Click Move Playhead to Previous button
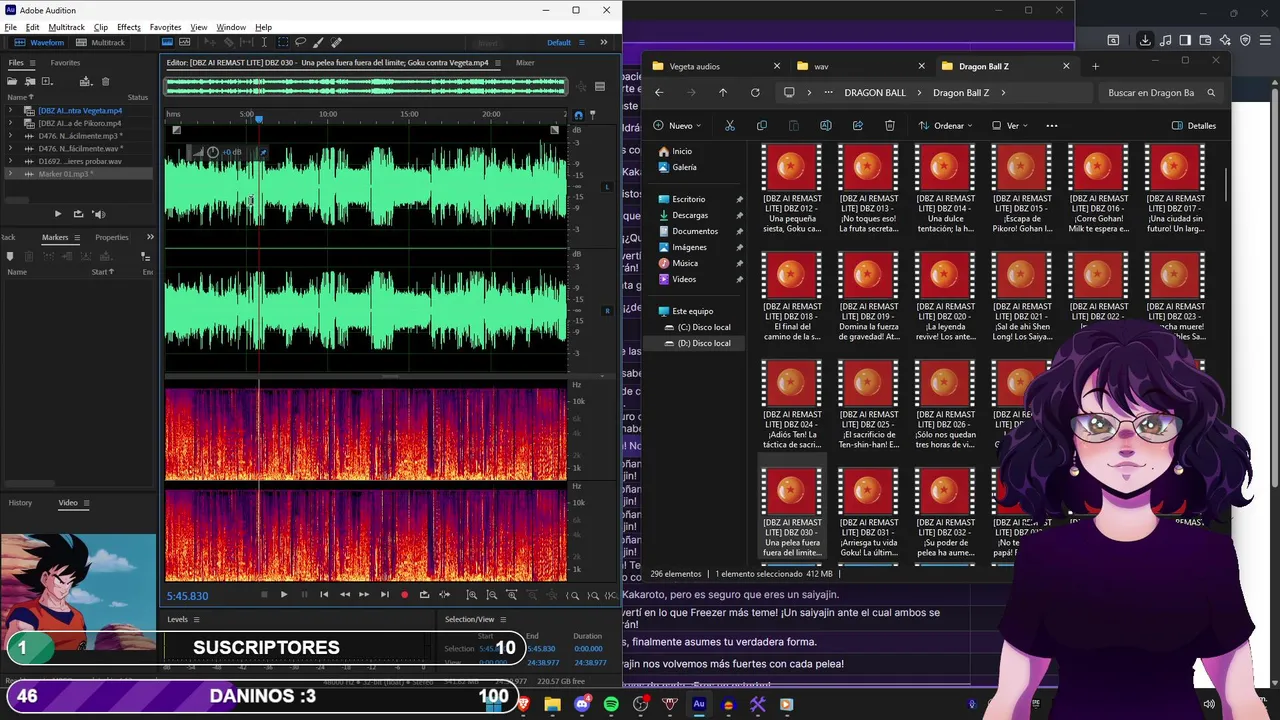This screenshot has height=720, width=1280. tap(324, 595)
